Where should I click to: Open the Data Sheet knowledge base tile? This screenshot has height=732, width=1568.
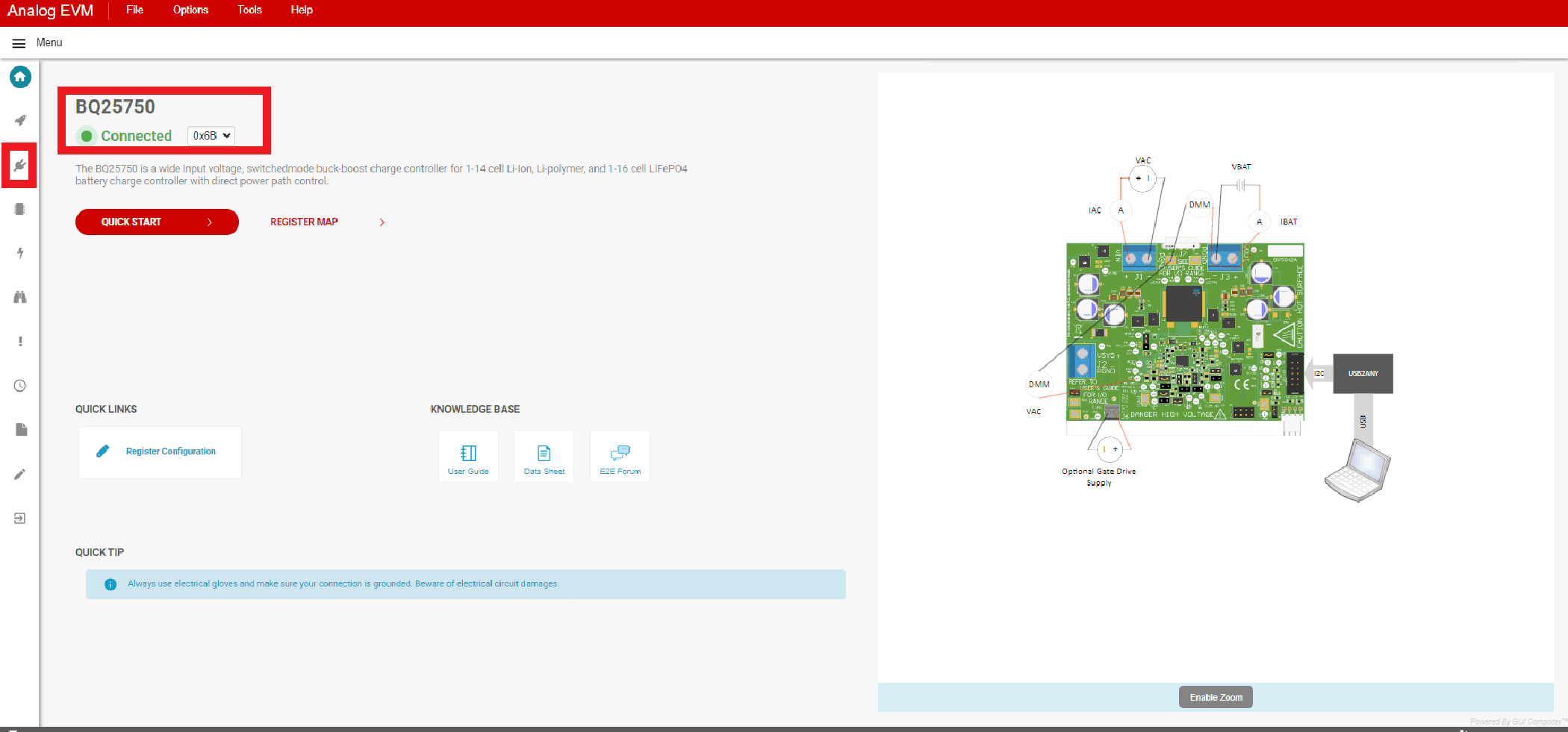(544, 457)
